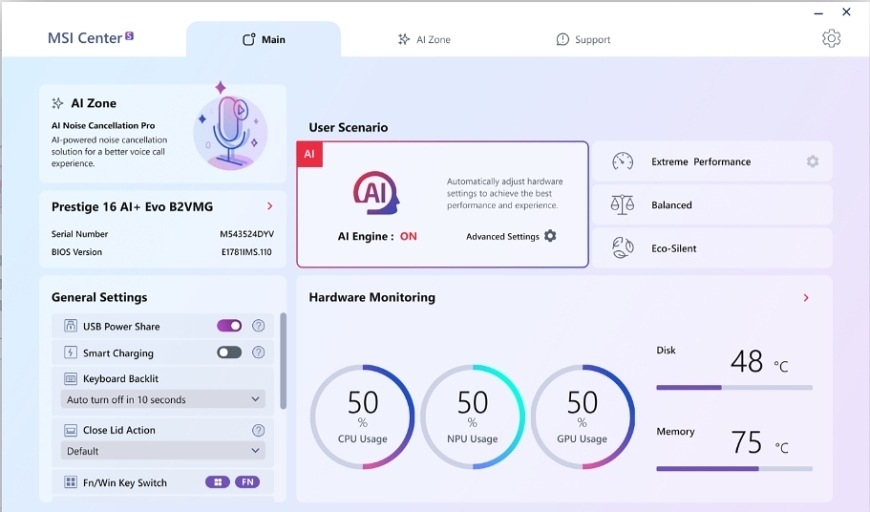Click the serial number M543524DYV
Image resolution: width=870 pixels, height=512 pixels.
tap(246, 234)
